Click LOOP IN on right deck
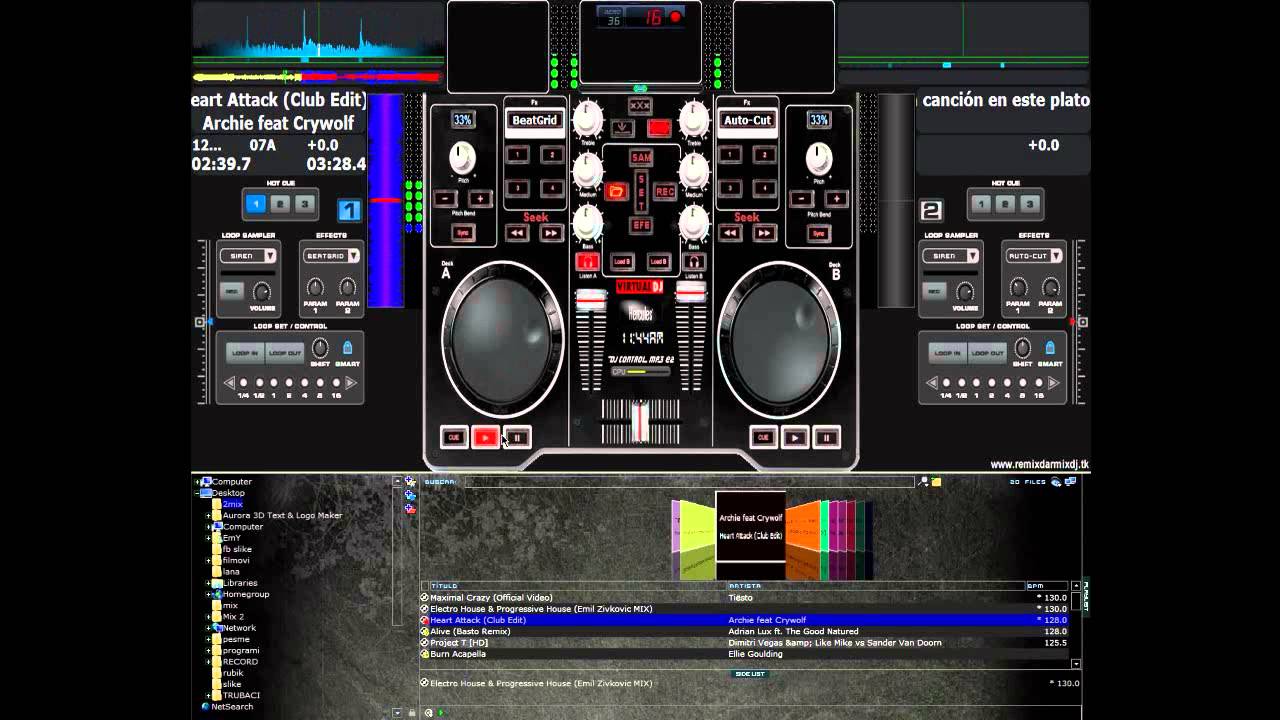1280x720 pixels. pyautogui.click(x=947, y=353)
